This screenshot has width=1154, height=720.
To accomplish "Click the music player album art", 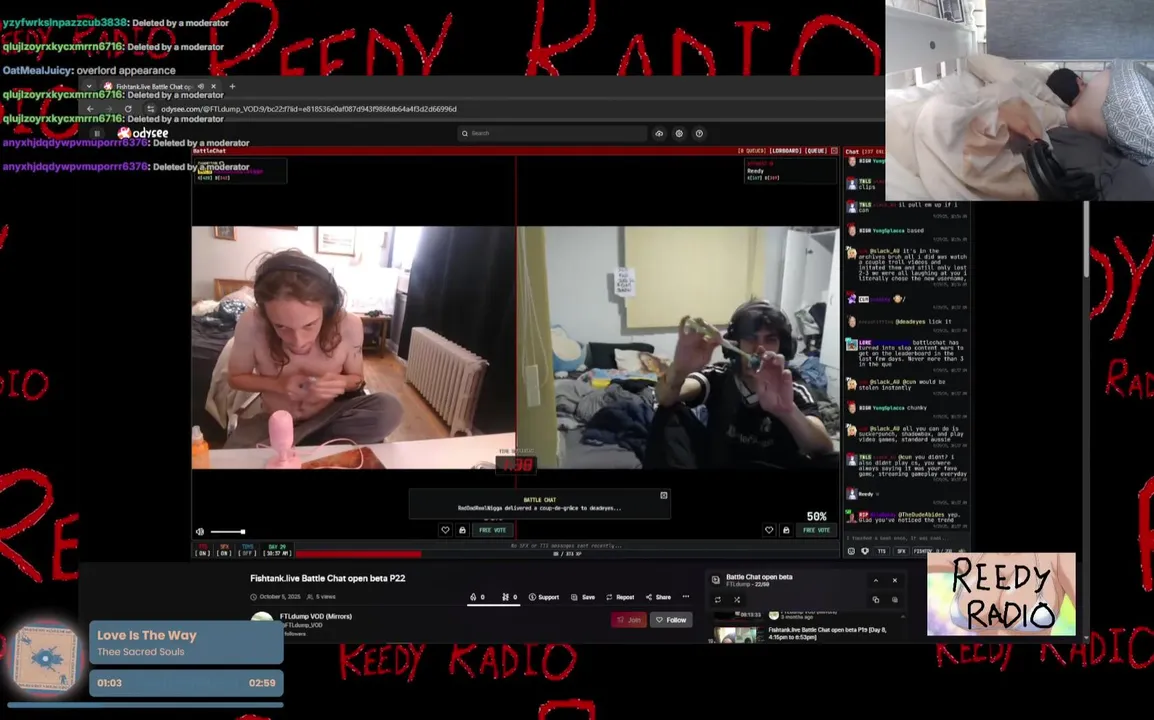I will point(45,657).
